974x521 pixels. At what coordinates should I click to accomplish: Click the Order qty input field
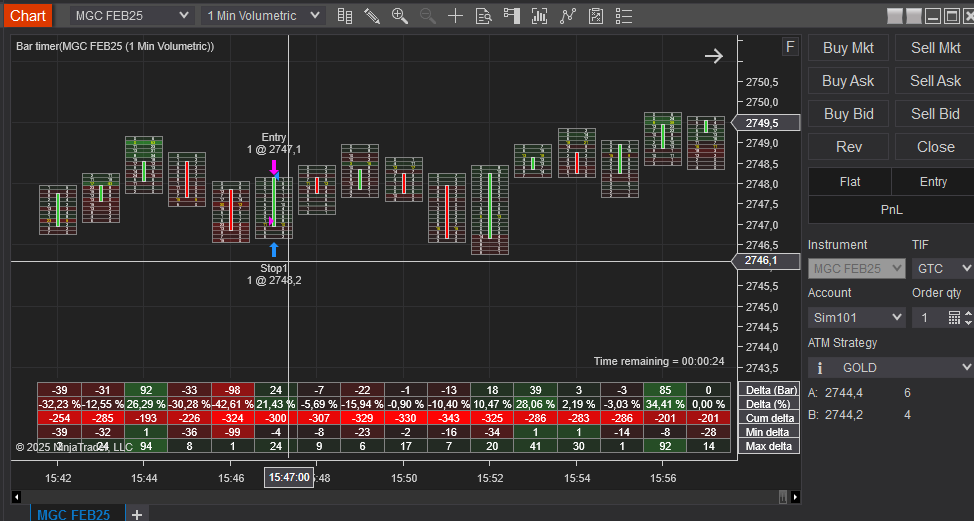(x=930, y=318)
